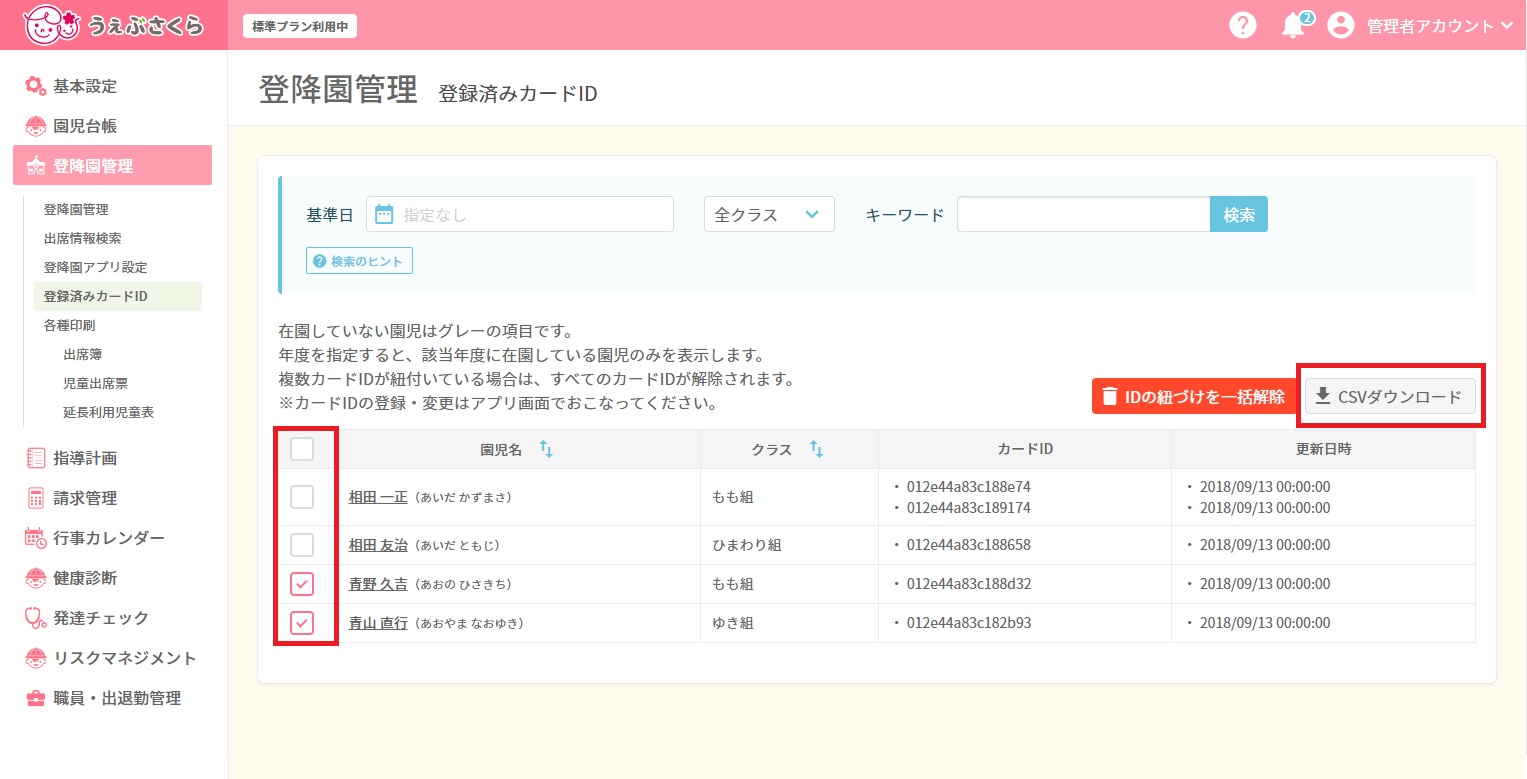This screenshot has width=1527, height=779.
Task: Open notifications bell icon
Action: (x=1293, y=26)
